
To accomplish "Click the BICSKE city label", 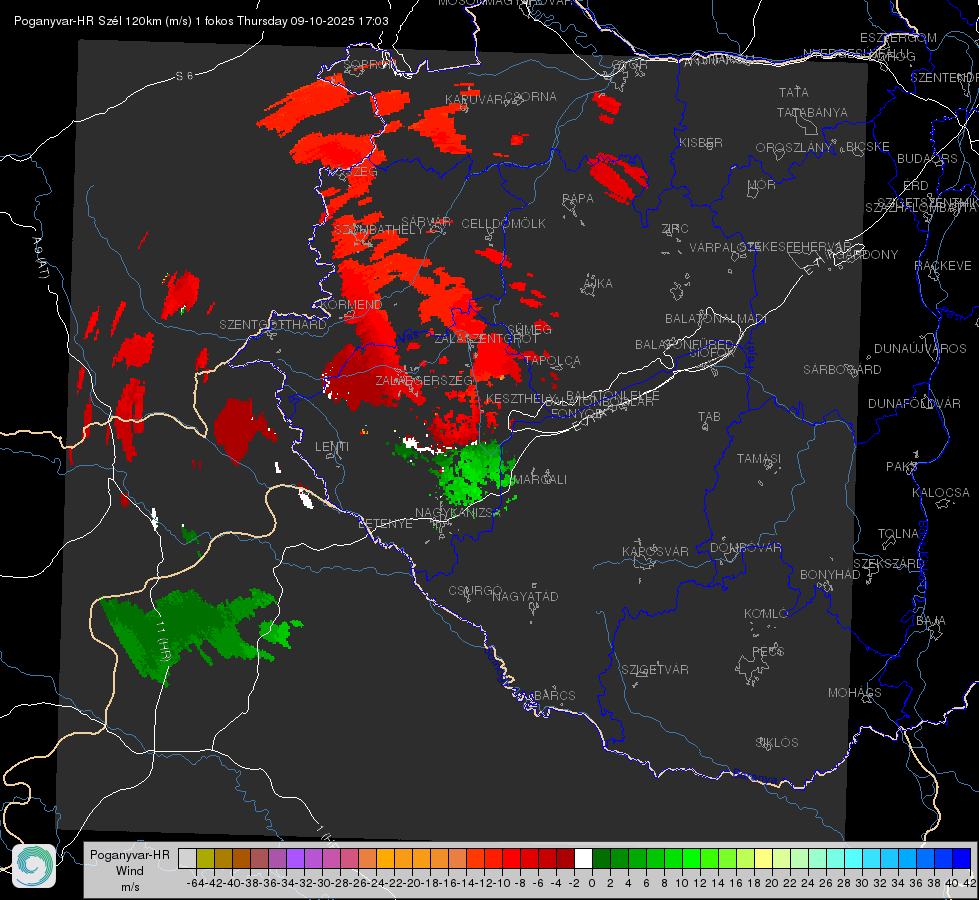I will click(868, 146).
